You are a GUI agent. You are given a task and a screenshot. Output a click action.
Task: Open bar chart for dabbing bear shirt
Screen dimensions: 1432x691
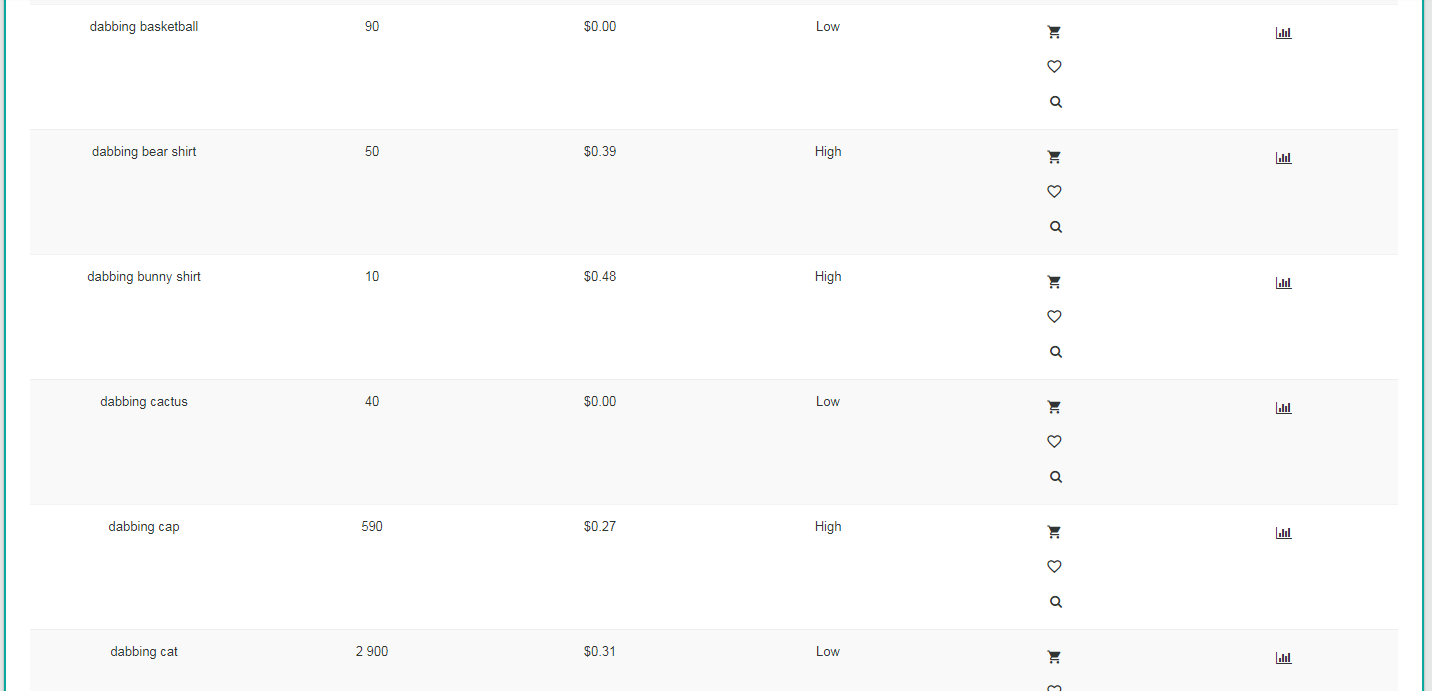point(1284,158)
